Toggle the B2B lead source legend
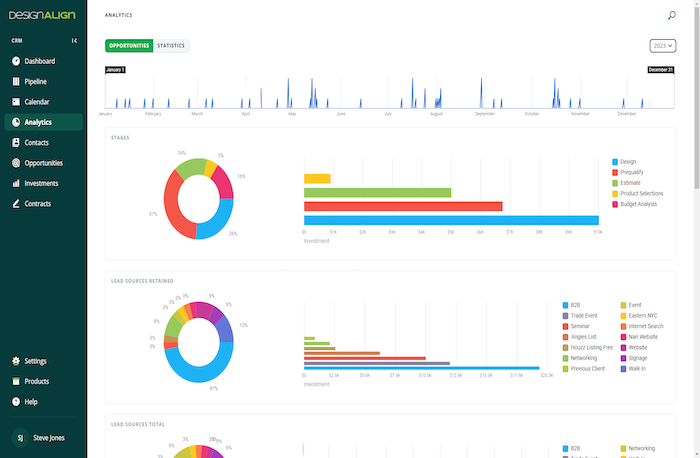 (575, 305)
